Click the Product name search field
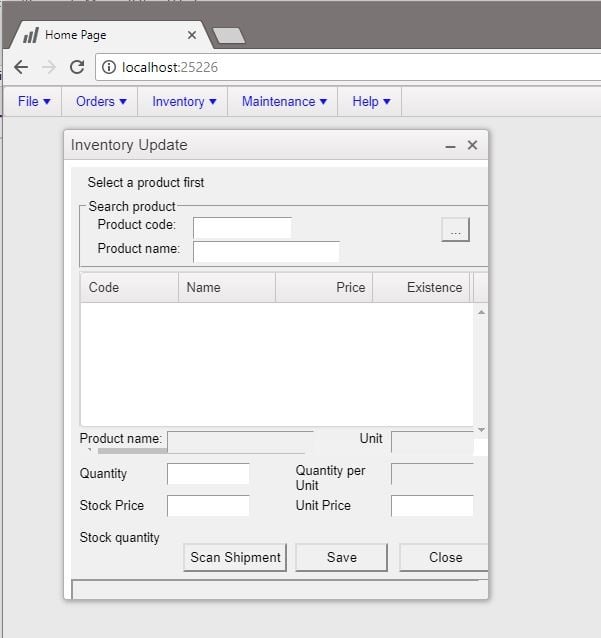This screenshot has height=638, width=601. pos(267,252)
